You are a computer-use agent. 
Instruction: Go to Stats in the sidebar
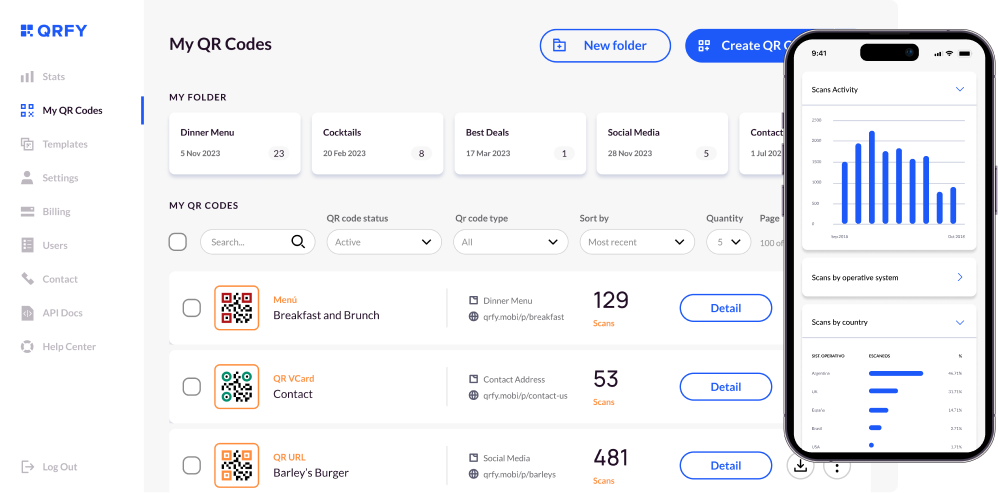[x=53, y=77]
